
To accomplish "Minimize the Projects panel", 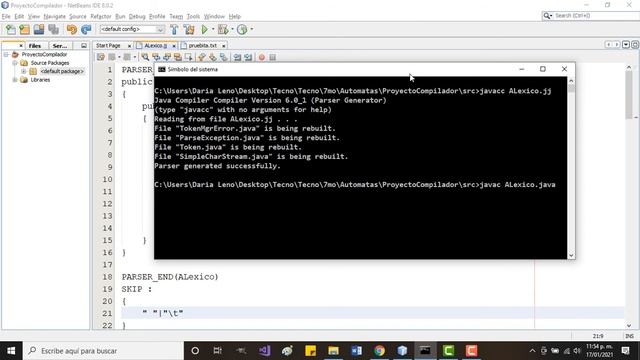I will (x=84, y=46).
